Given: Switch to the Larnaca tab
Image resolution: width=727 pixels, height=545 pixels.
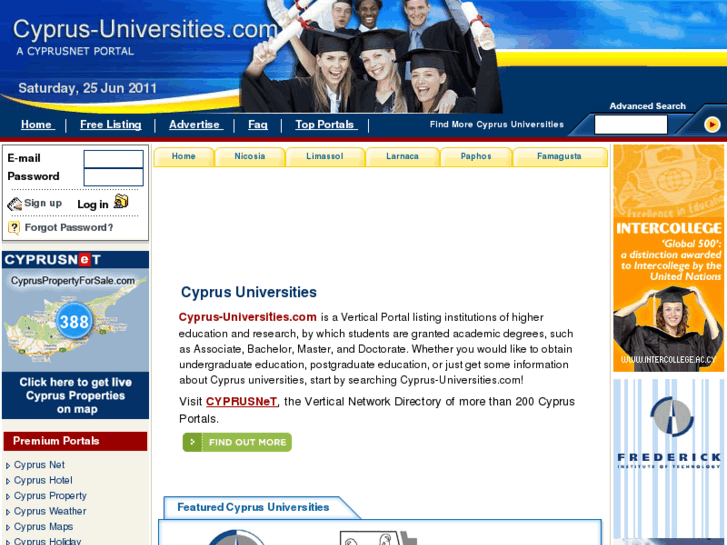Looking at the screenshot, I should click(402, 157).
